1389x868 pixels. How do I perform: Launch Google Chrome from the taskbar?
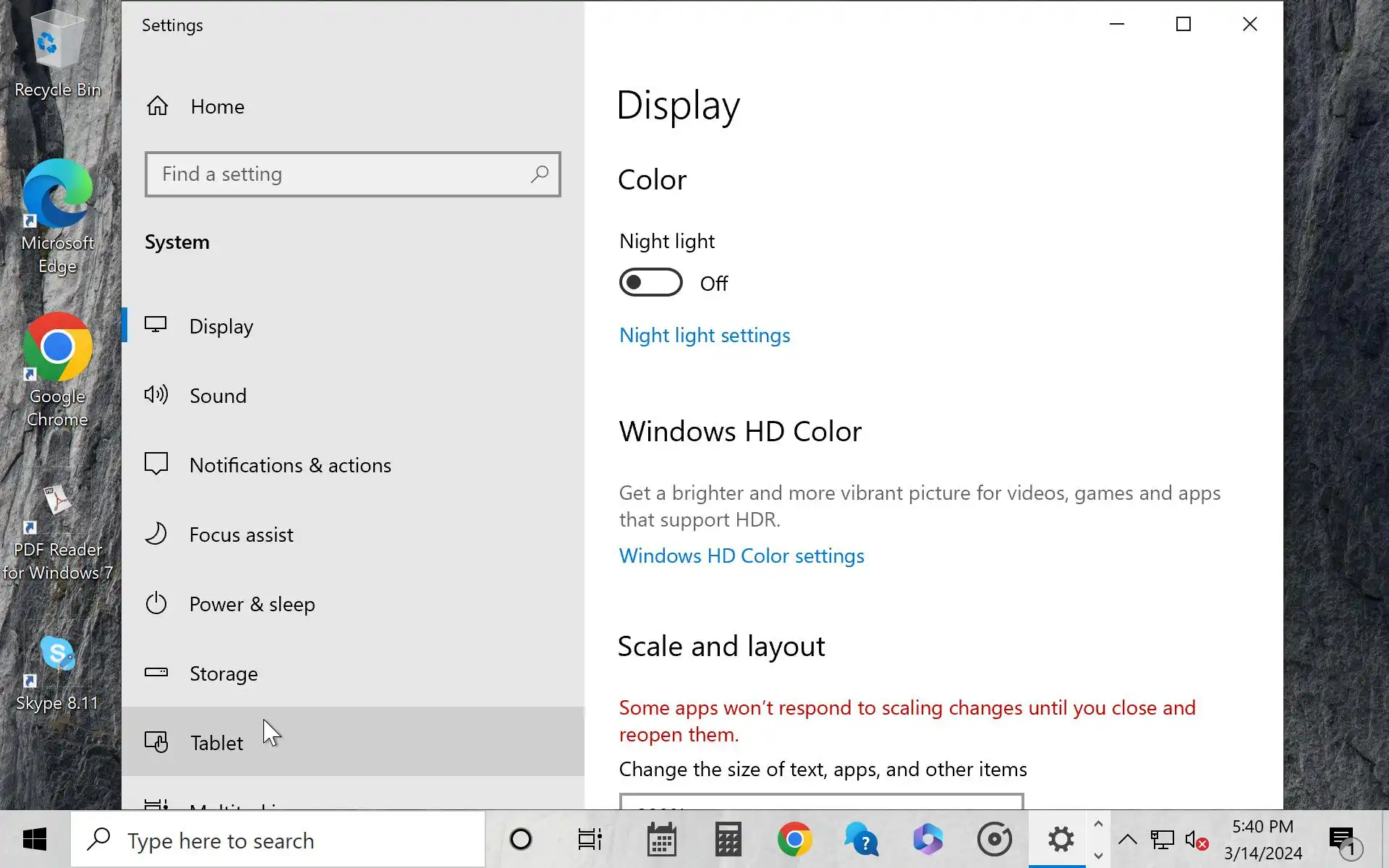click(x=794, y=840)
